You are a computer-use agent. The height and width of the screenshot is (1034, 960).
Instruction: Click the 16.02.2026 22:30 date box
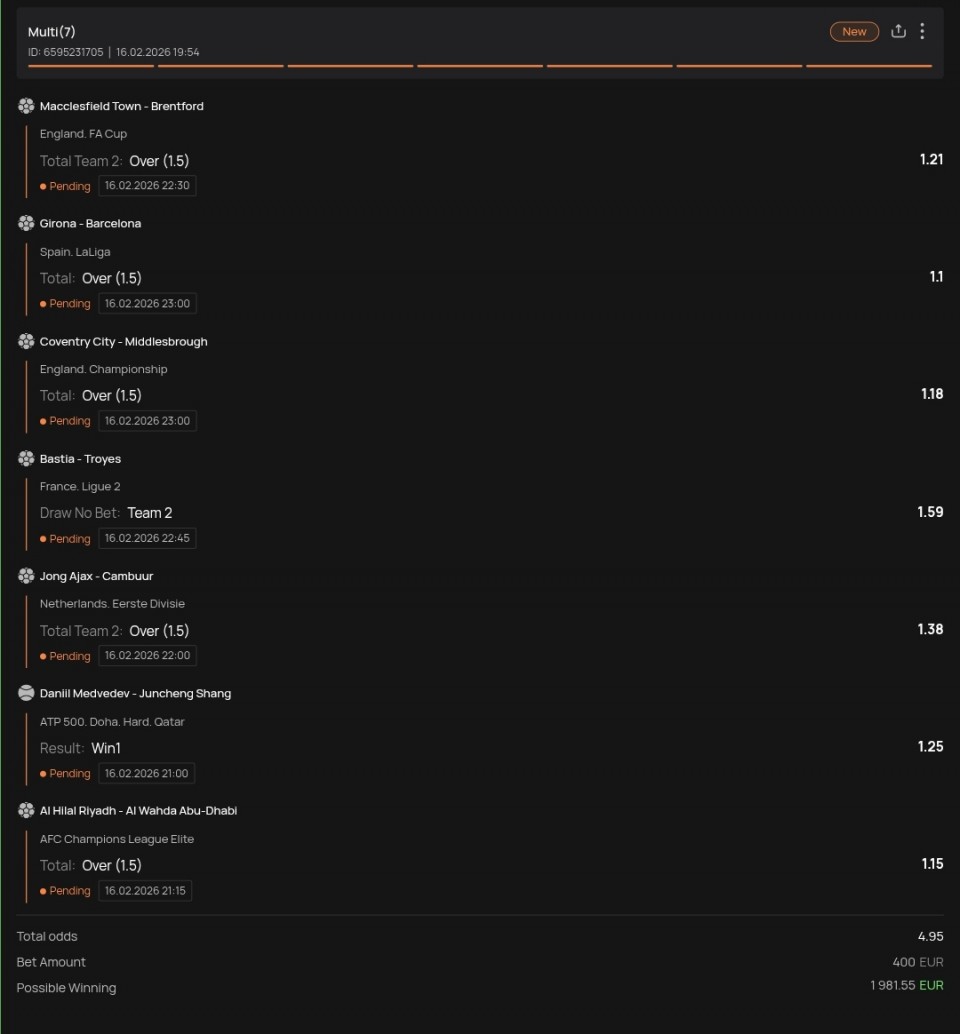point(147,186)
